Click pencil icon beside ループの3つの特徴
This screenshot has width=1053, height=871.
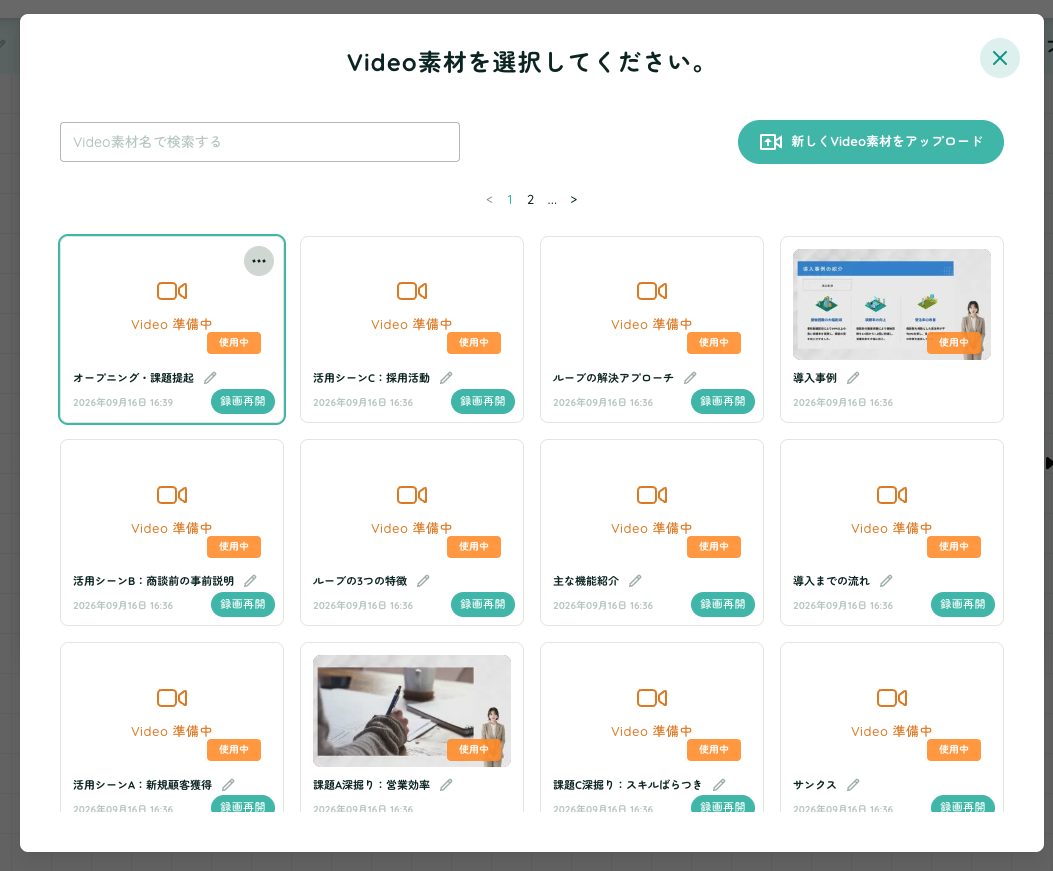[423, 581]
